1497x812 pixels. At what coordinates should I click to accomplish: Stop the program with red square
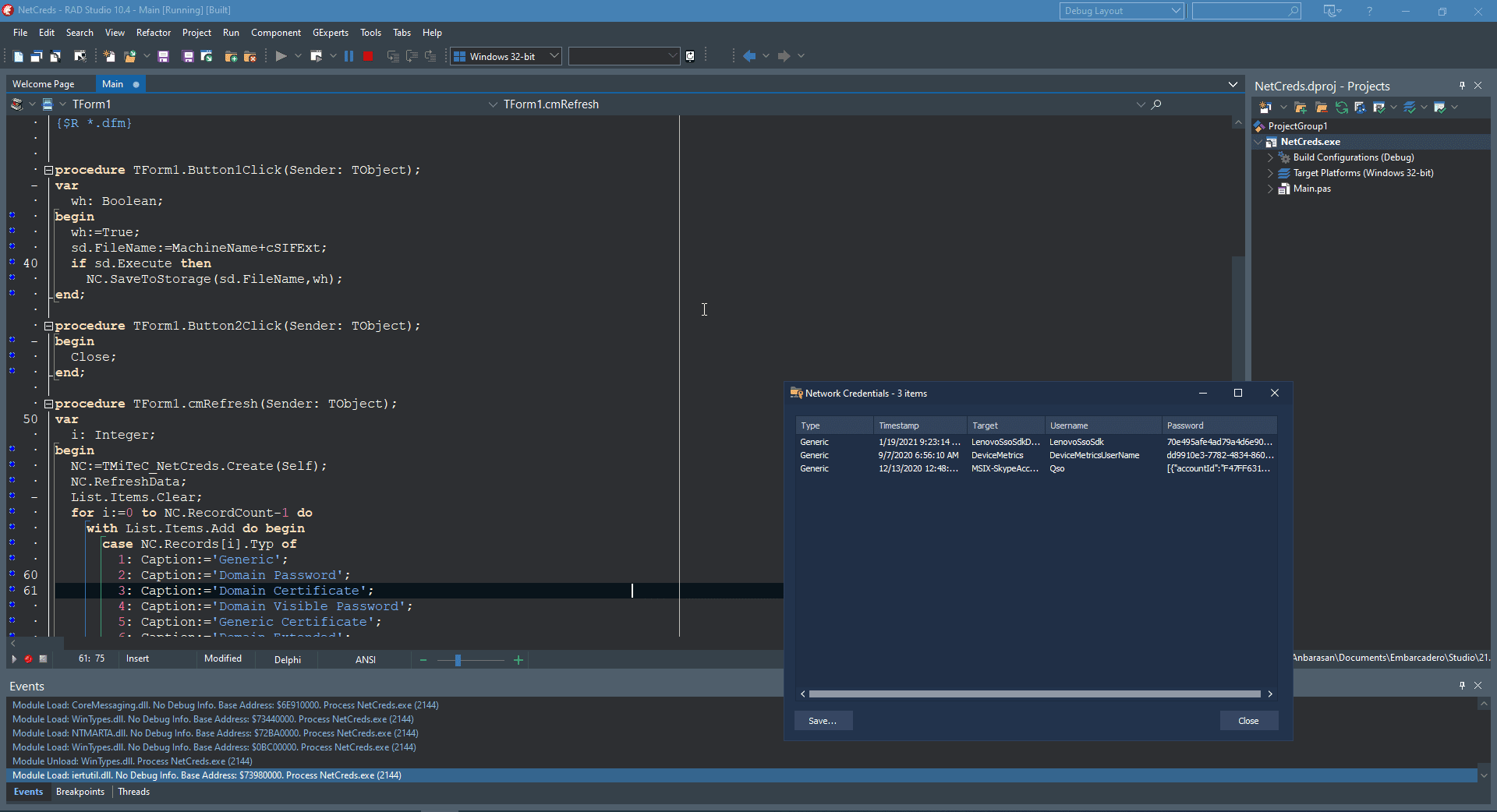click(x=368, y=56)
